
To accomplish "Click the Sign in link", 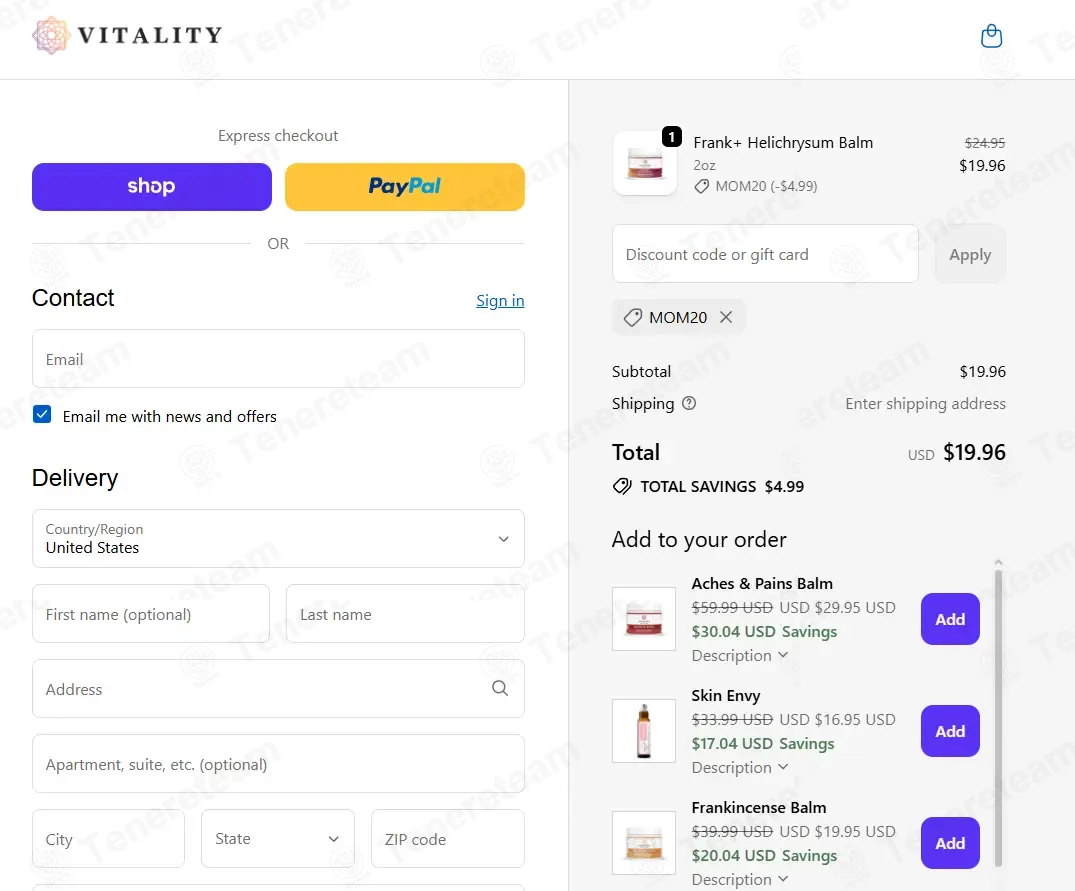I will pos(500,300).
